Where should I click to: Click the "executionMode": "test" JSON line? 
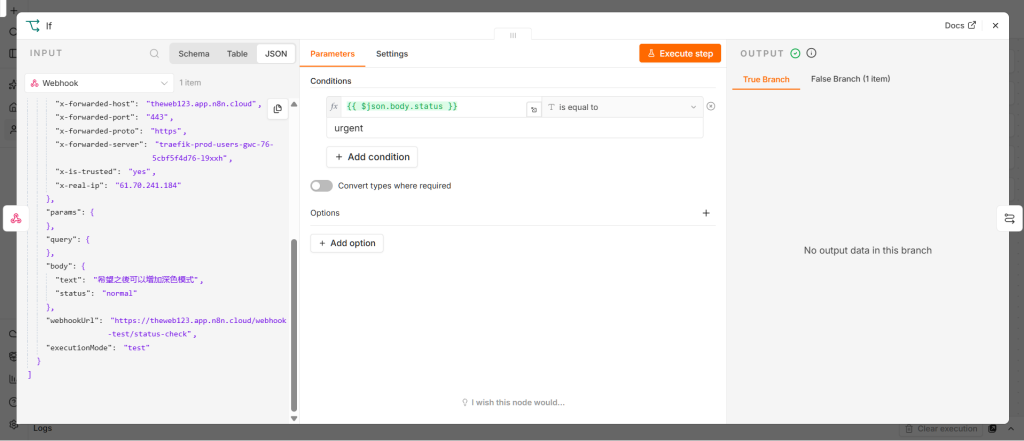coord(98,348)
